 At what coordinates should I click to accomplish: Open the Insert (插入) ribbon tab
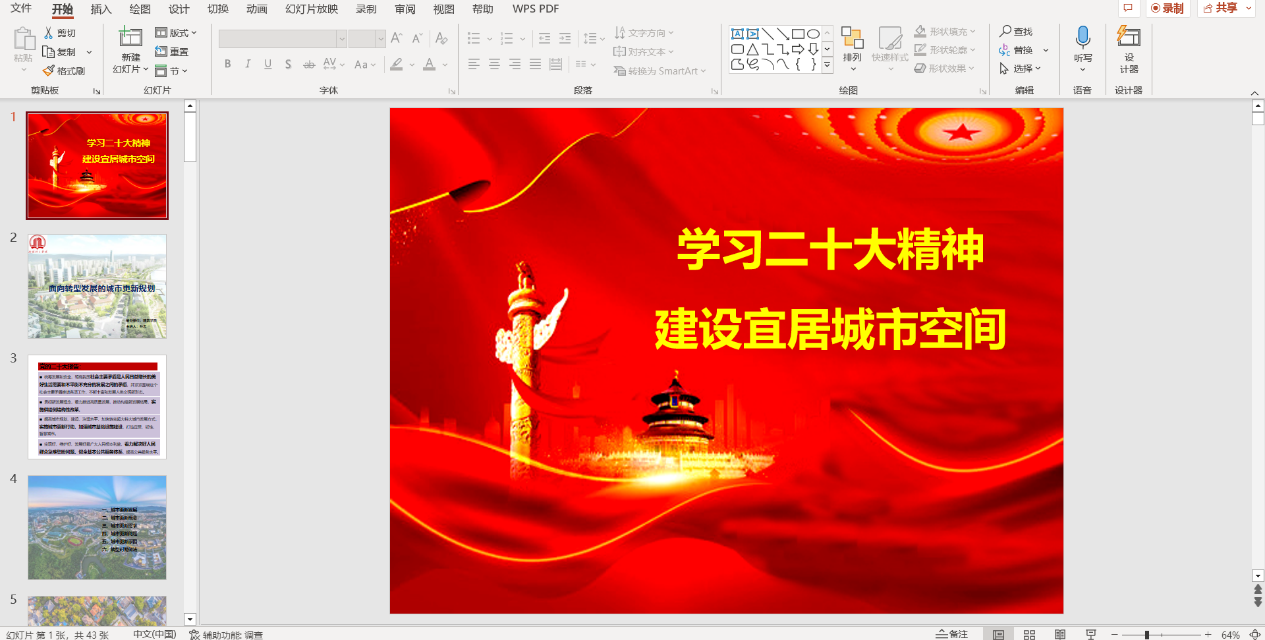click(101, 9)
